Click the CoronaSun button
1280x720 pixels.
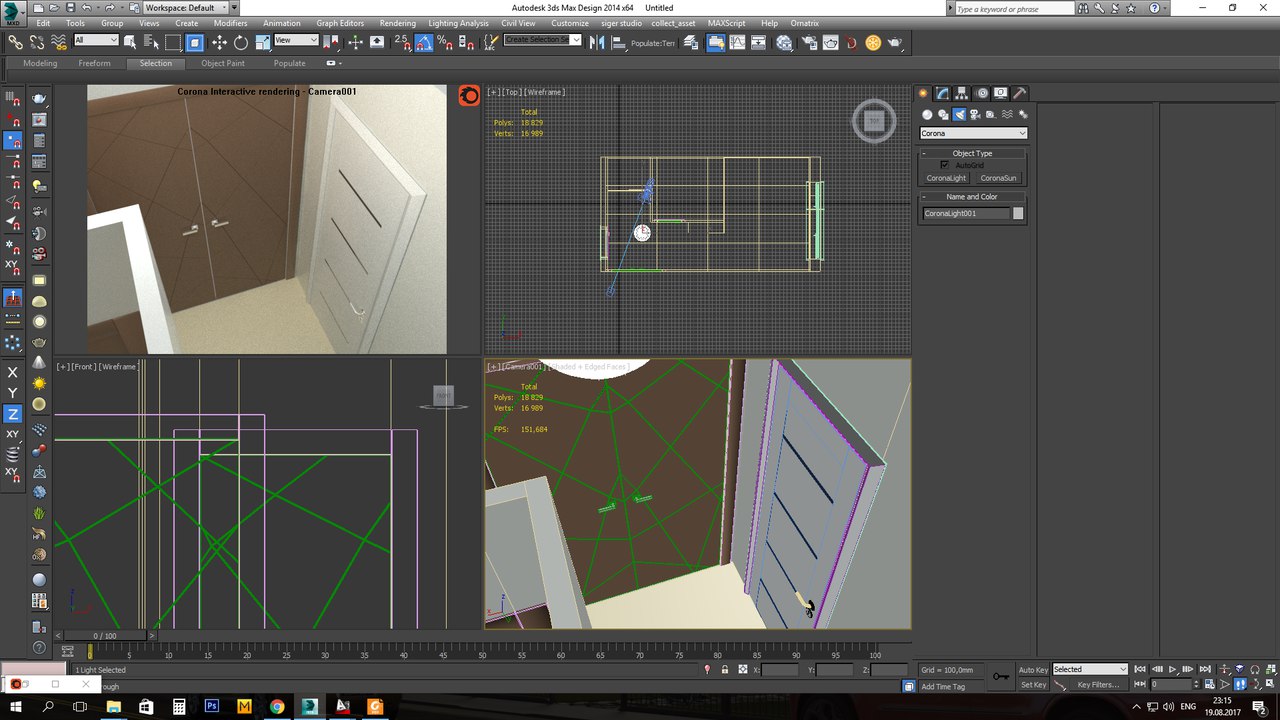click(x=998, y=178)
